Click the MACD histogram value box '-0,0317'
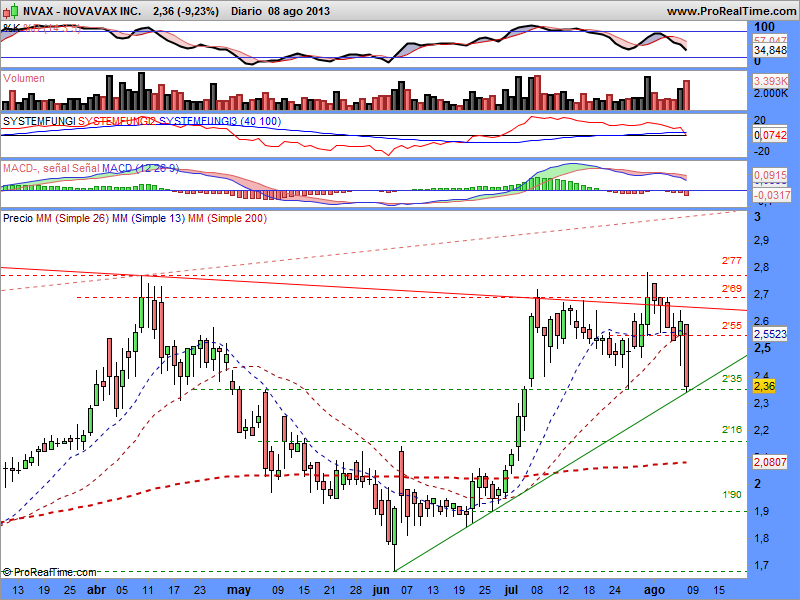 click(x=772, y=195)
